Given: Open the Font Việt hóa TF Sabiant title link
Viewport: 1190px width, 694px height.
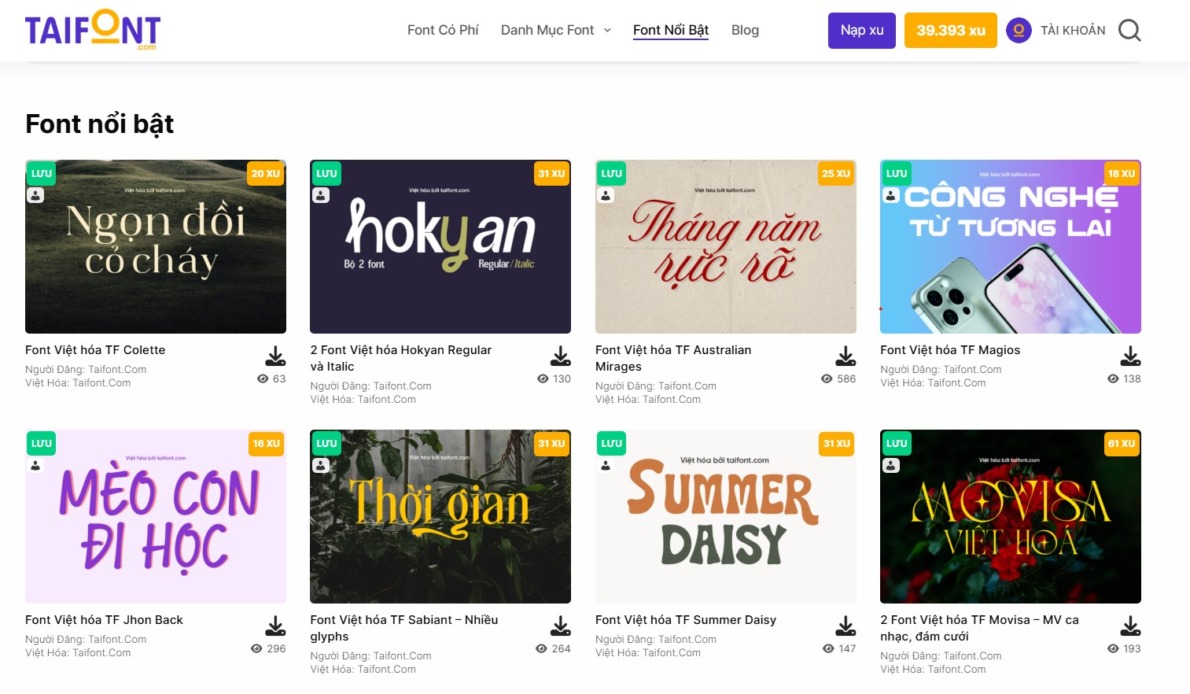Looking at the screenshot, I should click(x=404, y=628).
